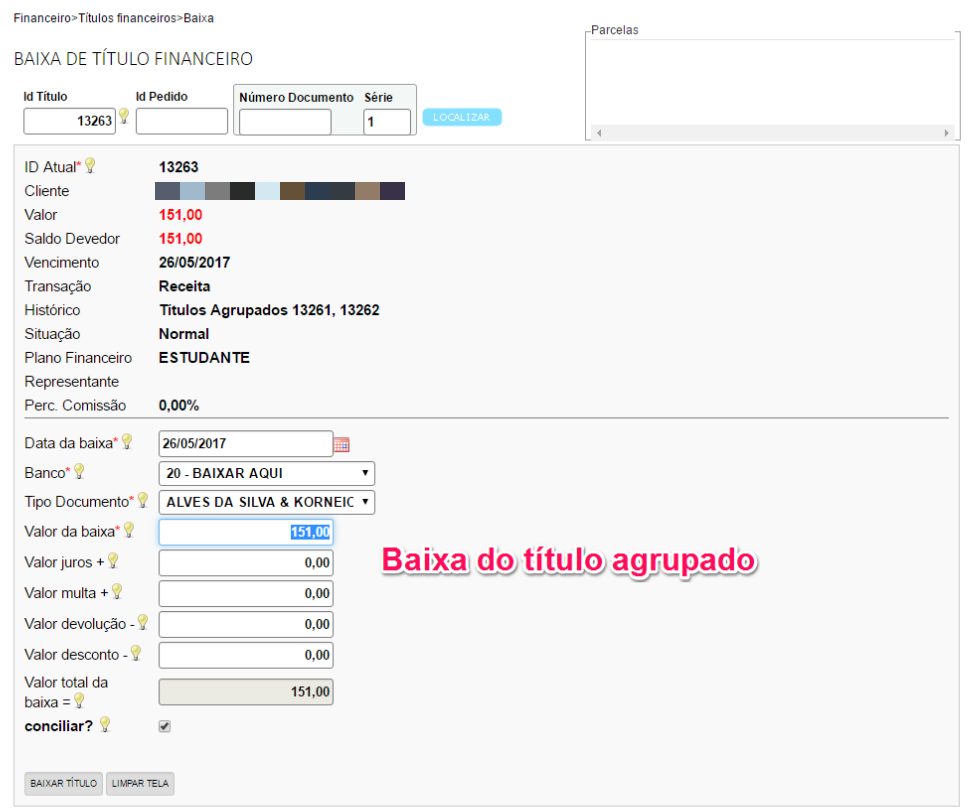The height and width of the screenshot is (810, 977).
Task: Expand the Tipo Documento dropdown
Action: pos(266,502)
